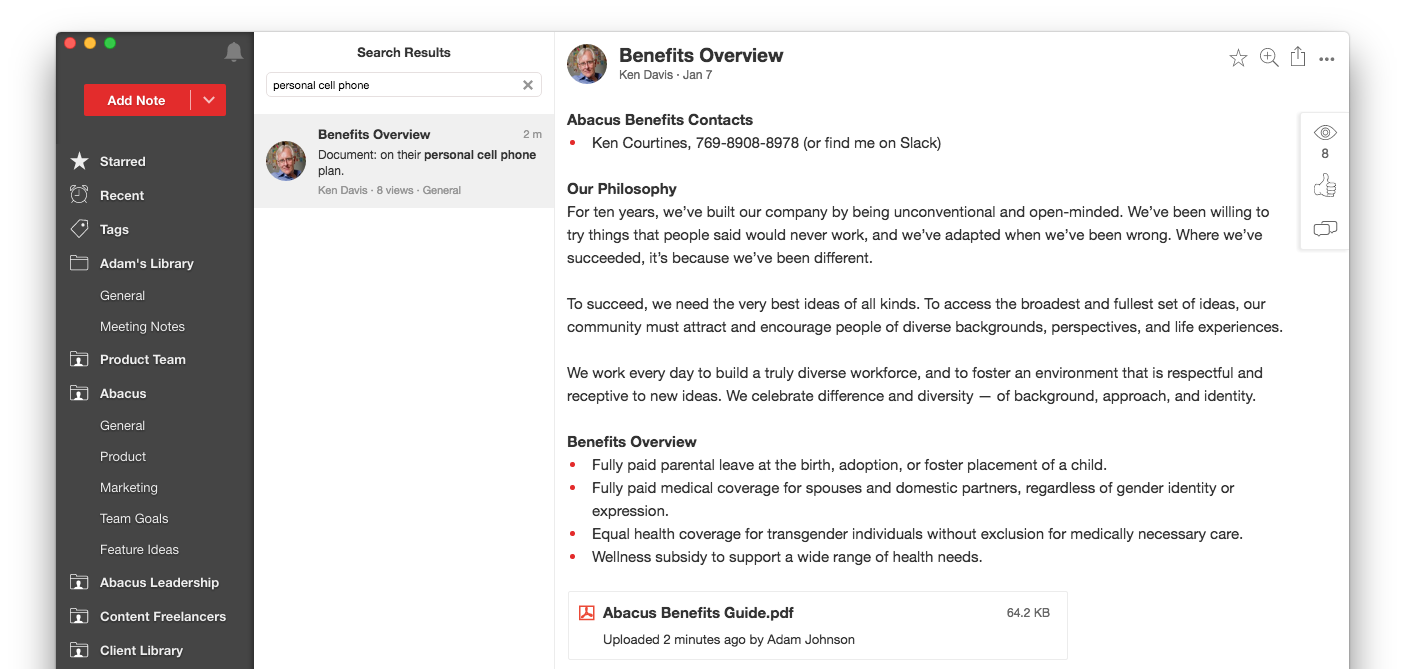The image size is (1405, 669).
Task: Click the Search Results heading
Action: [x=404, y=52]
